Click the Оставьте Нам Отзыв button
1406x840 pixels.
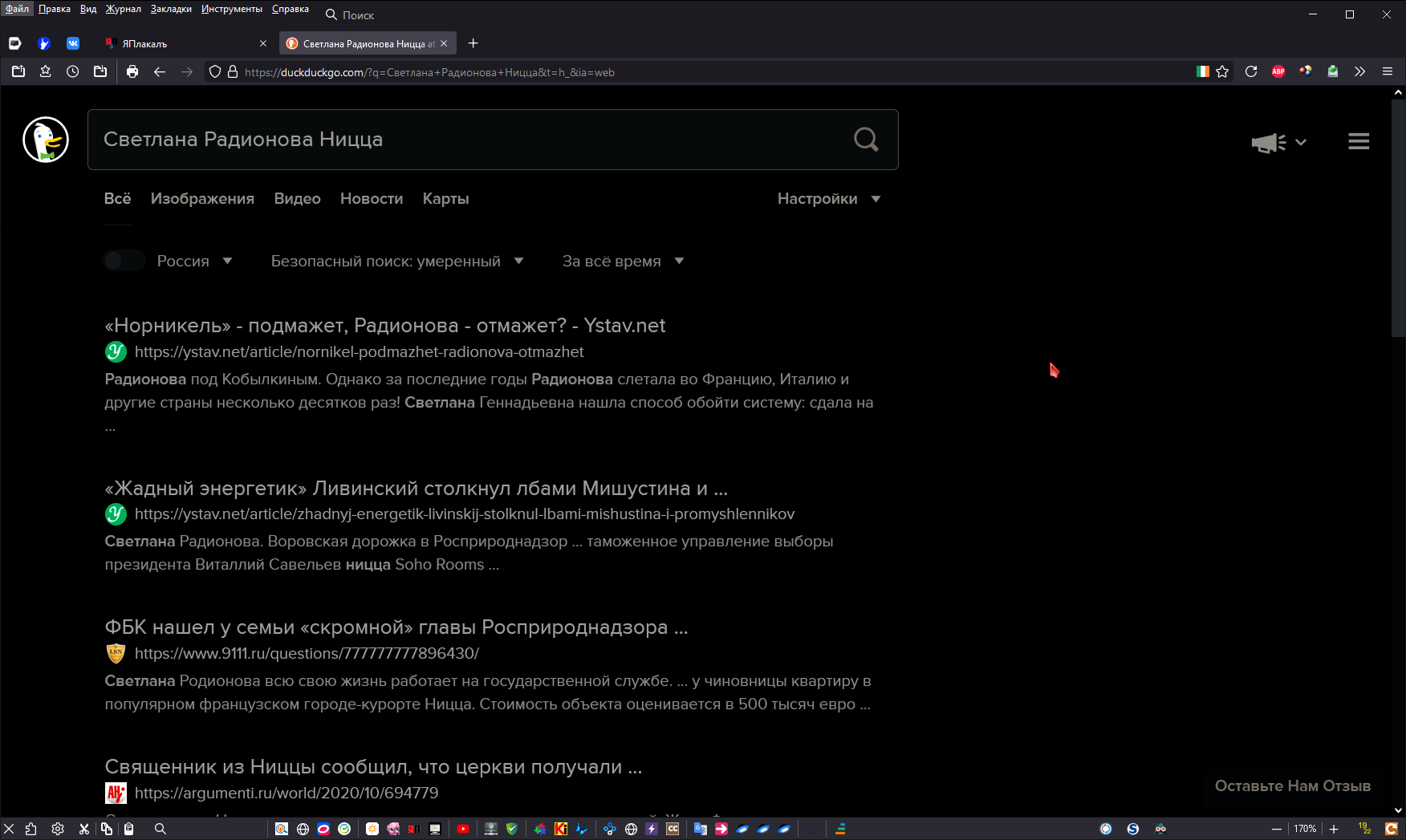click(x=1292, y=785)
